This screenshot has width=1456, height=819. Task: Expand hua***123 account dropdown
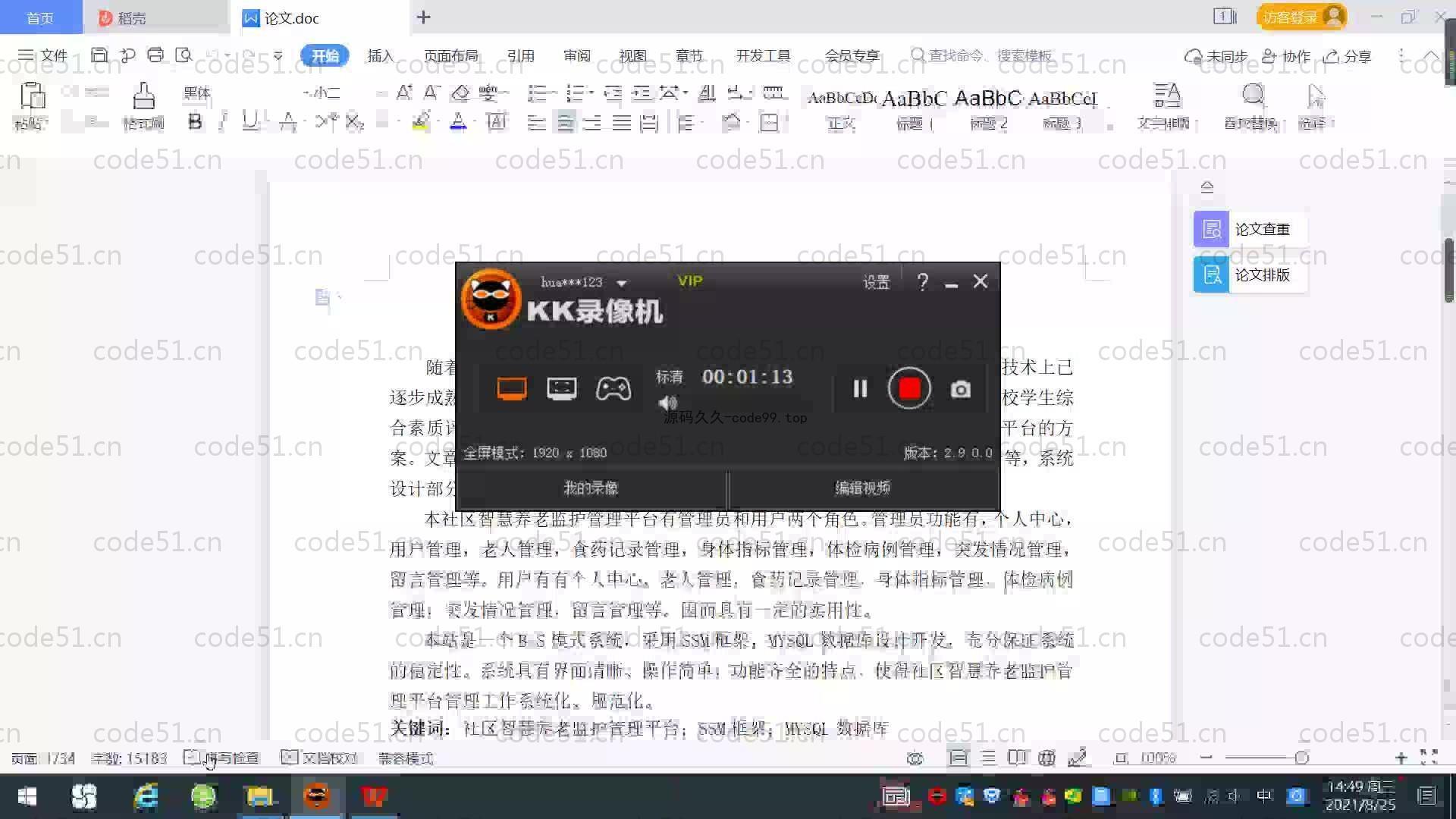(x=622, y=283)
